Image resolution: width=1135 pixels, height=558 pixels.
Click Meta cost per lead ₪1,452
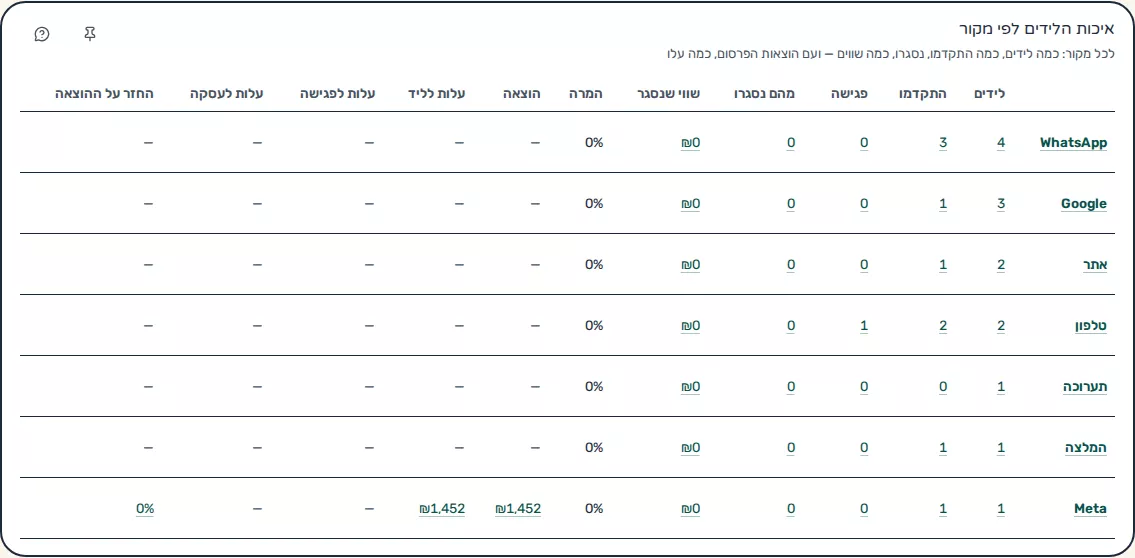pos(442,509)
